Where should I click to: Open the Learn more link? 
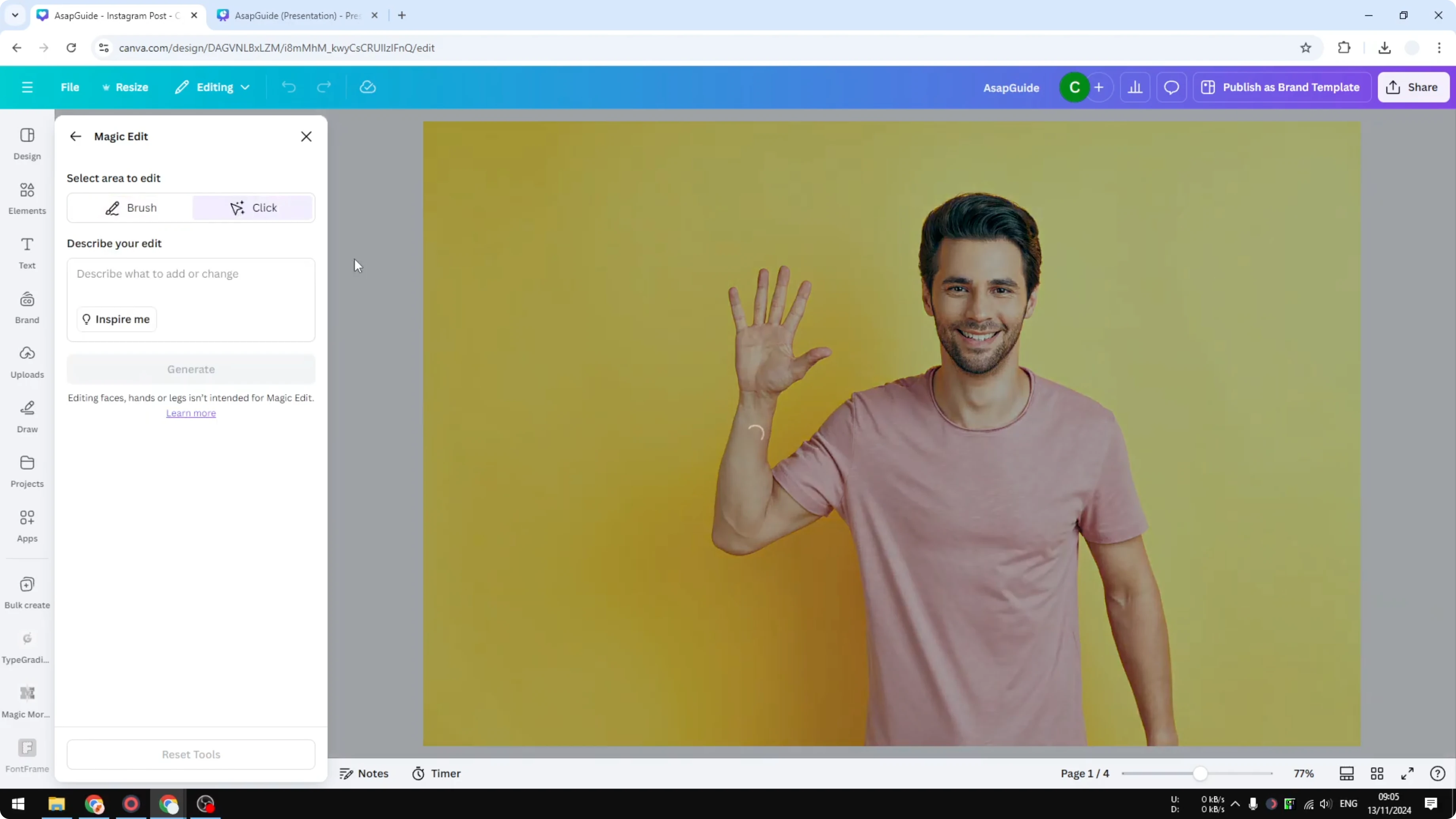coord(190,413)
